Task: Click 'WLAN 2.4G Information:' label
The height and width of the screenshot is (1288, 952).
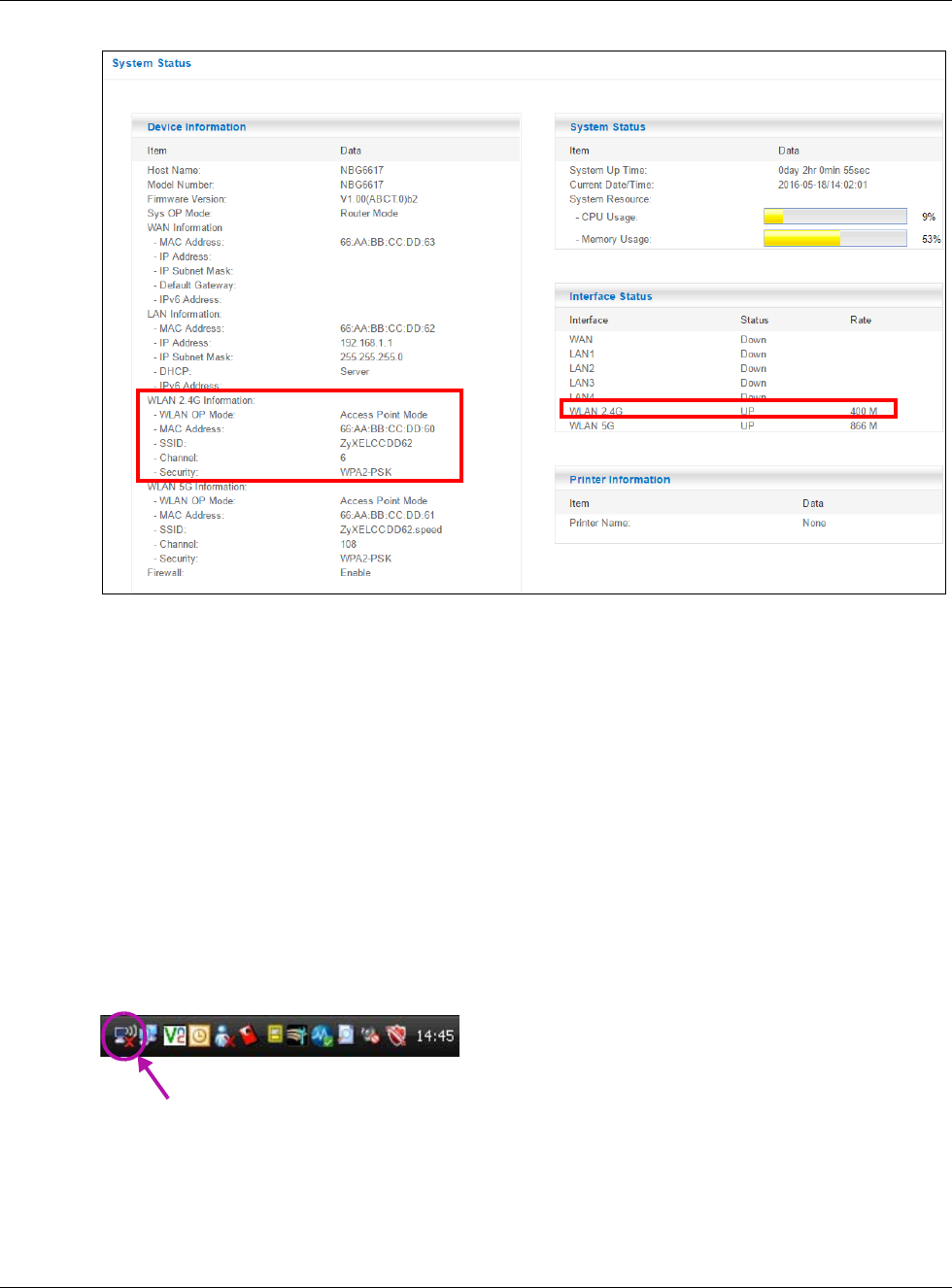Action: (x=201, y=400)
